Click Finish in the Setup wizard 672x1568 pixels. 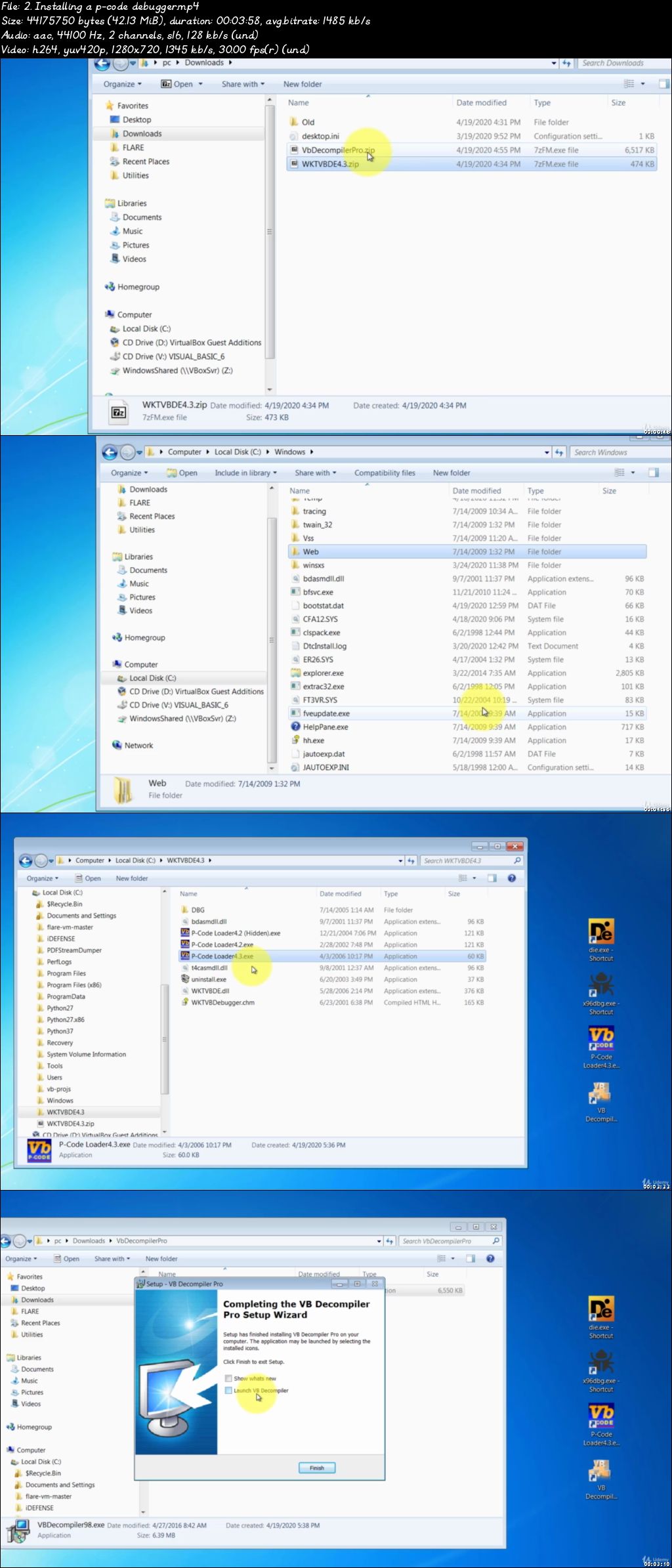click(317, 1468)
